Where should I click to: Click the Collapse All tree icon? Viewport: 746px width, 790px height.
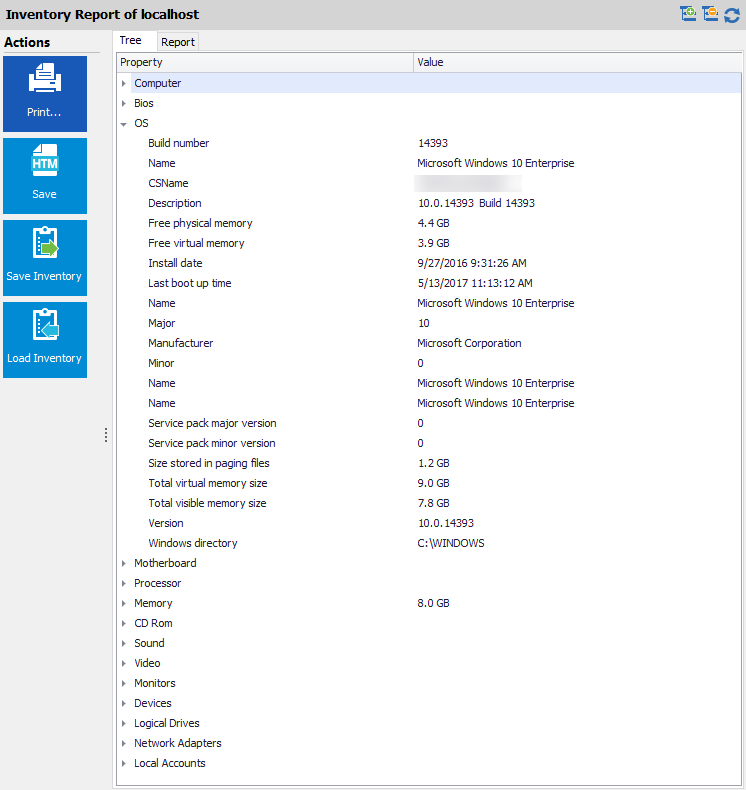(710, 14)
